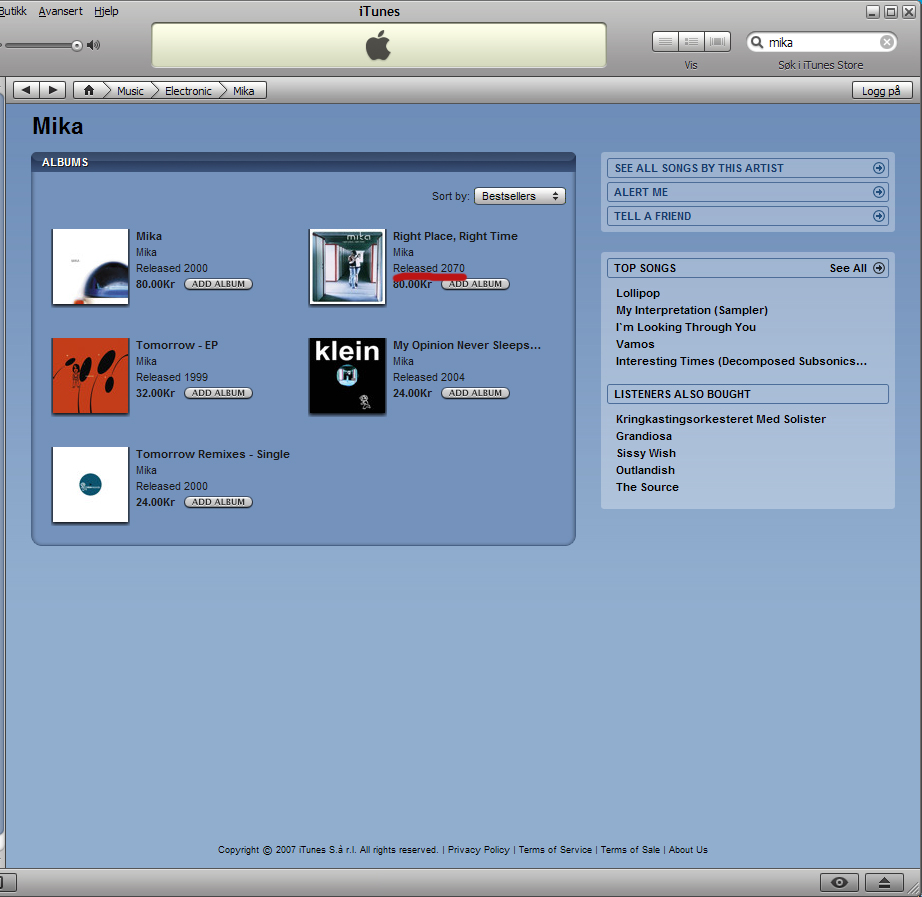Click the See All arrow in Top Songs
This screenshot has width=922, height=897.
click(x=878, y=268)
